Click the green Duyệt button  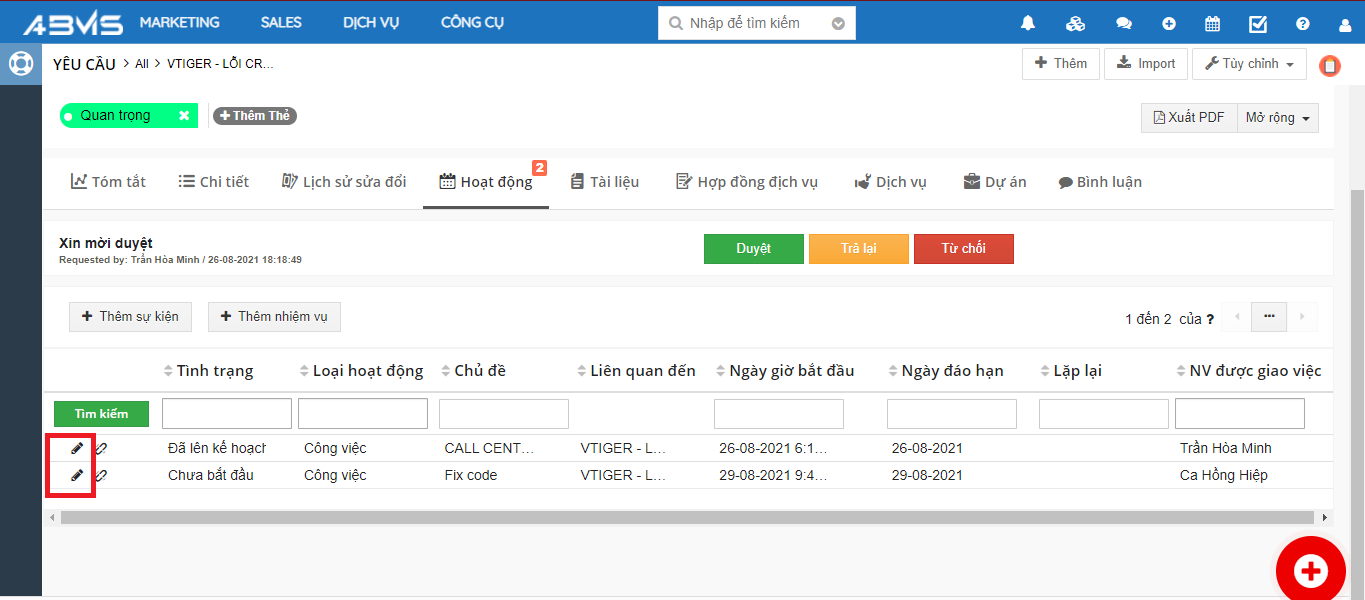[753, 249]
